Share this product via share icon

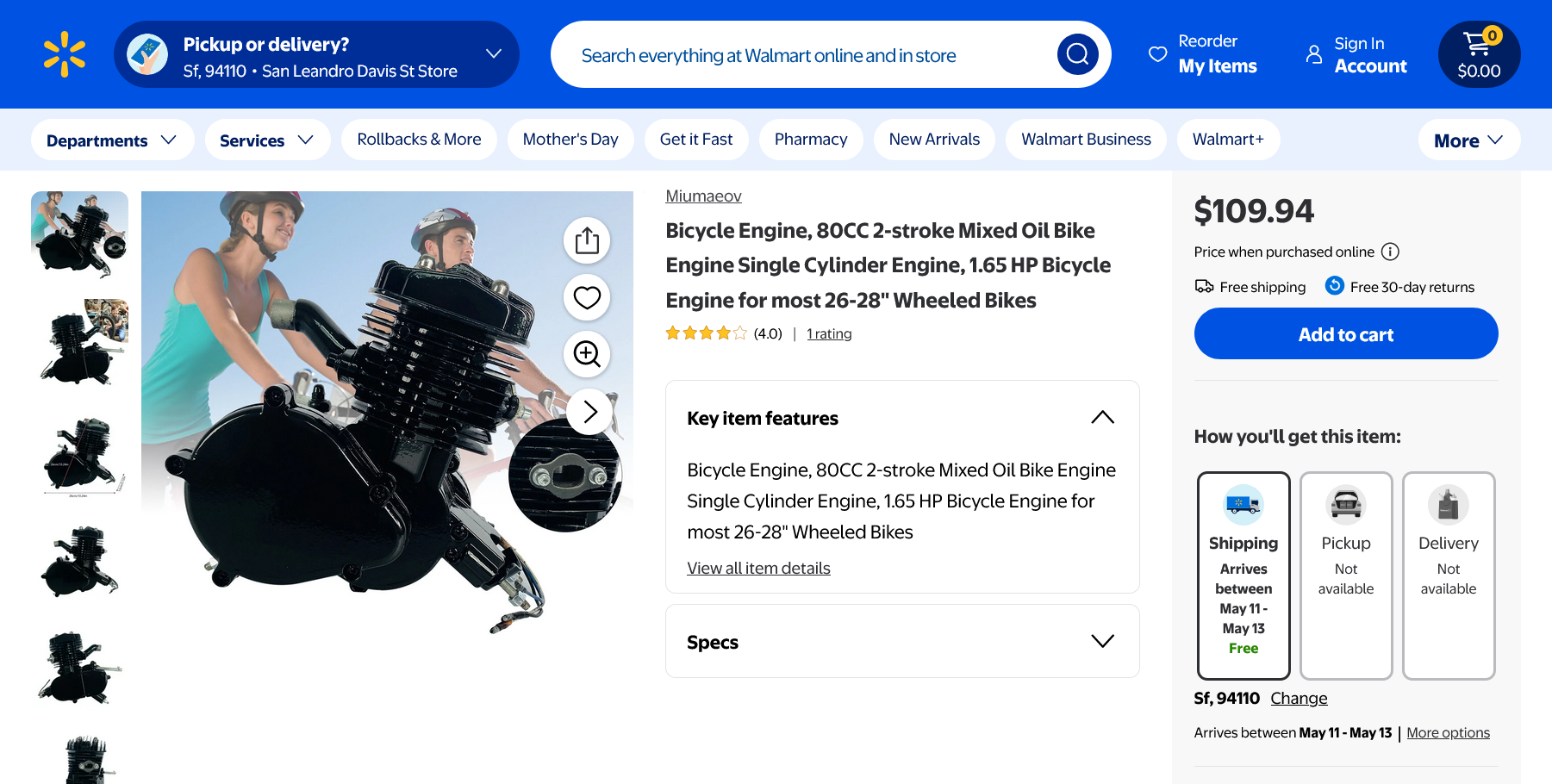pyautogui.click(x=587, y=240)
